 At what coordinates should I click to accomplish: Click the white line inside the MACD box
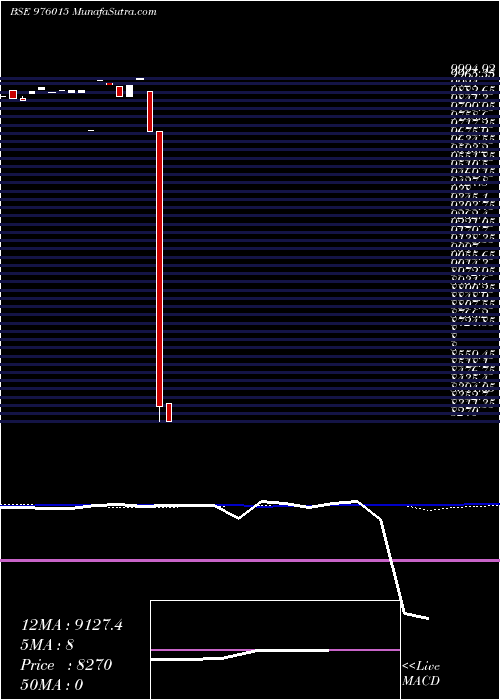(240, 654)
